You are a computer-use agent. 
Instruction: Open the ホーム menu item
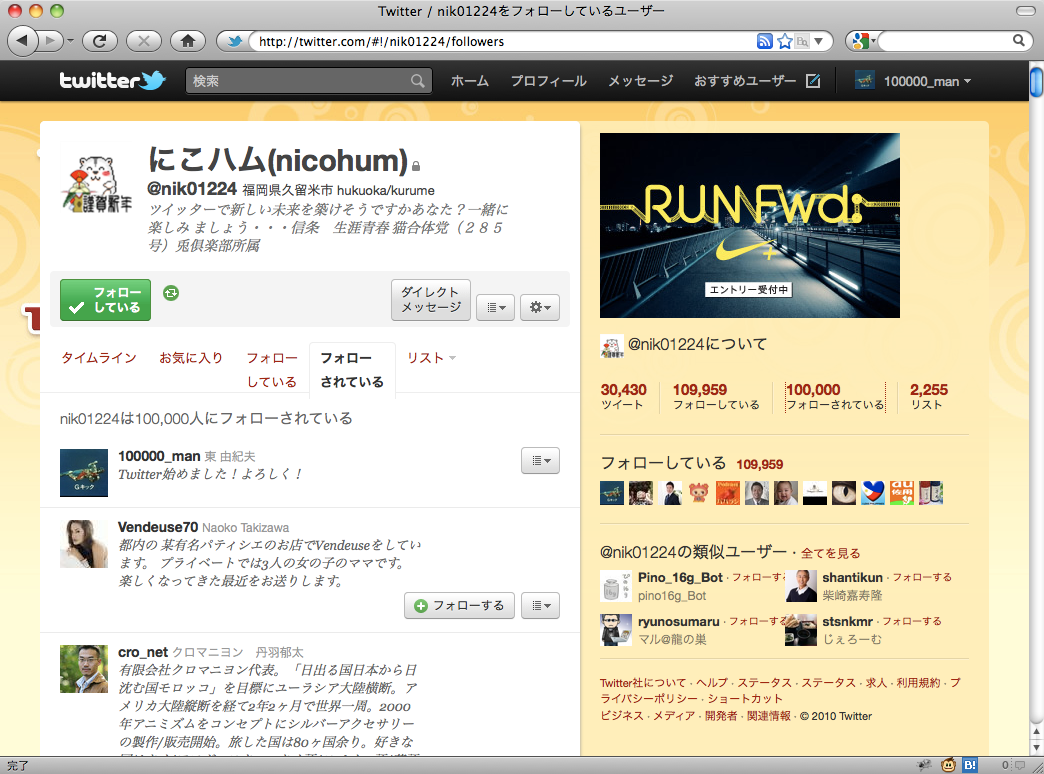pyautogui.click(x=470, y=81)
